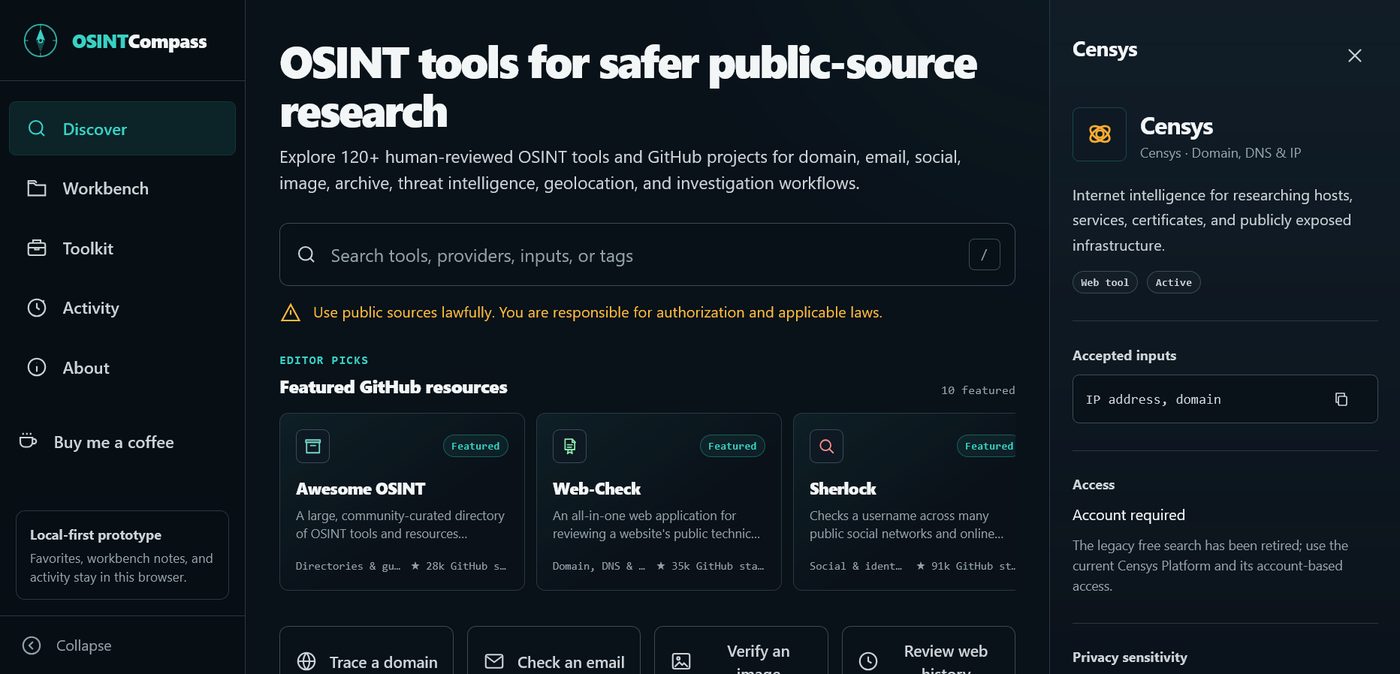Click the 91k GitHub stars text
This screenshot has width=1400, height=674.
tap(965, 566)
